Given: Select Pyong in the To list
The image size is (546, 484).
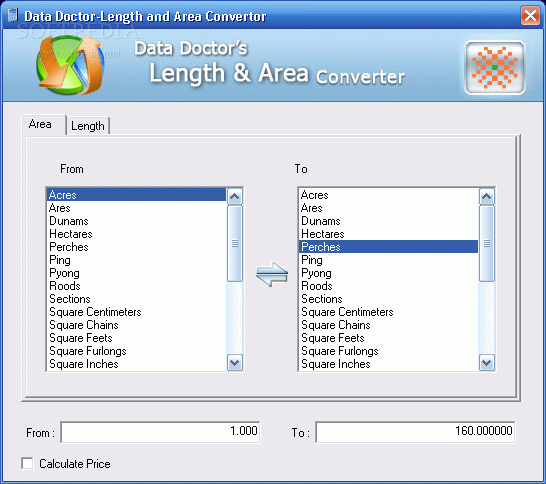Looking at the screenshot, I should point(389,273).
